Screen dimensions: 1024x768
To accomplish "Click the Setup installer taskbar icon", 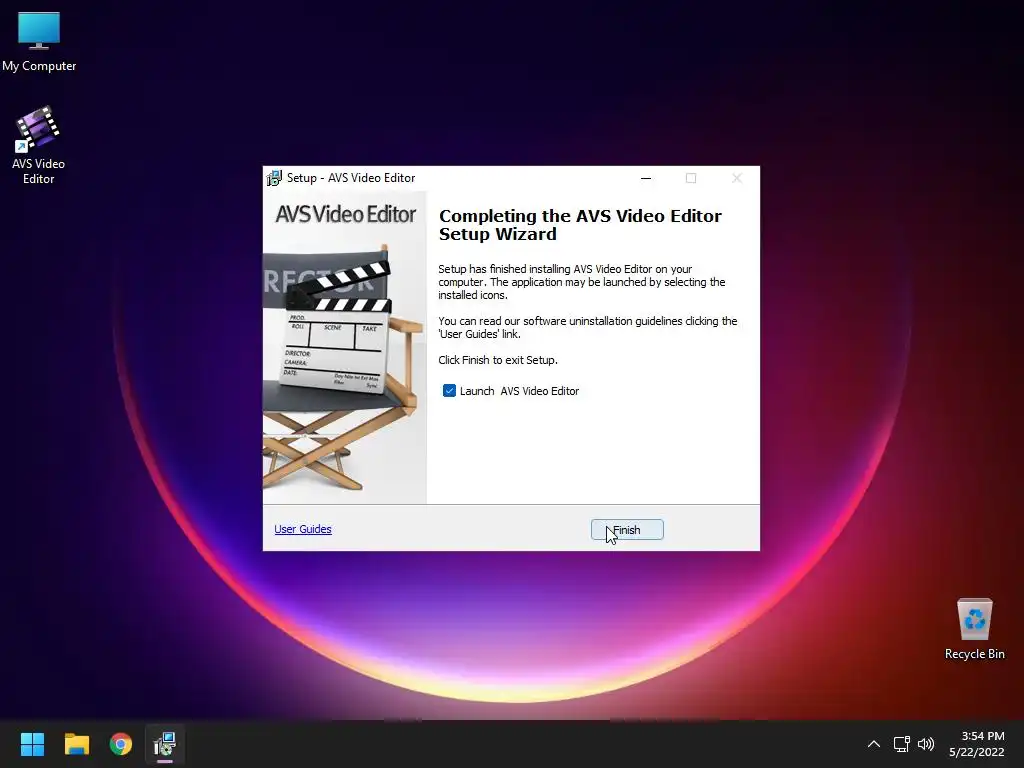I will [x=165, y=744].
